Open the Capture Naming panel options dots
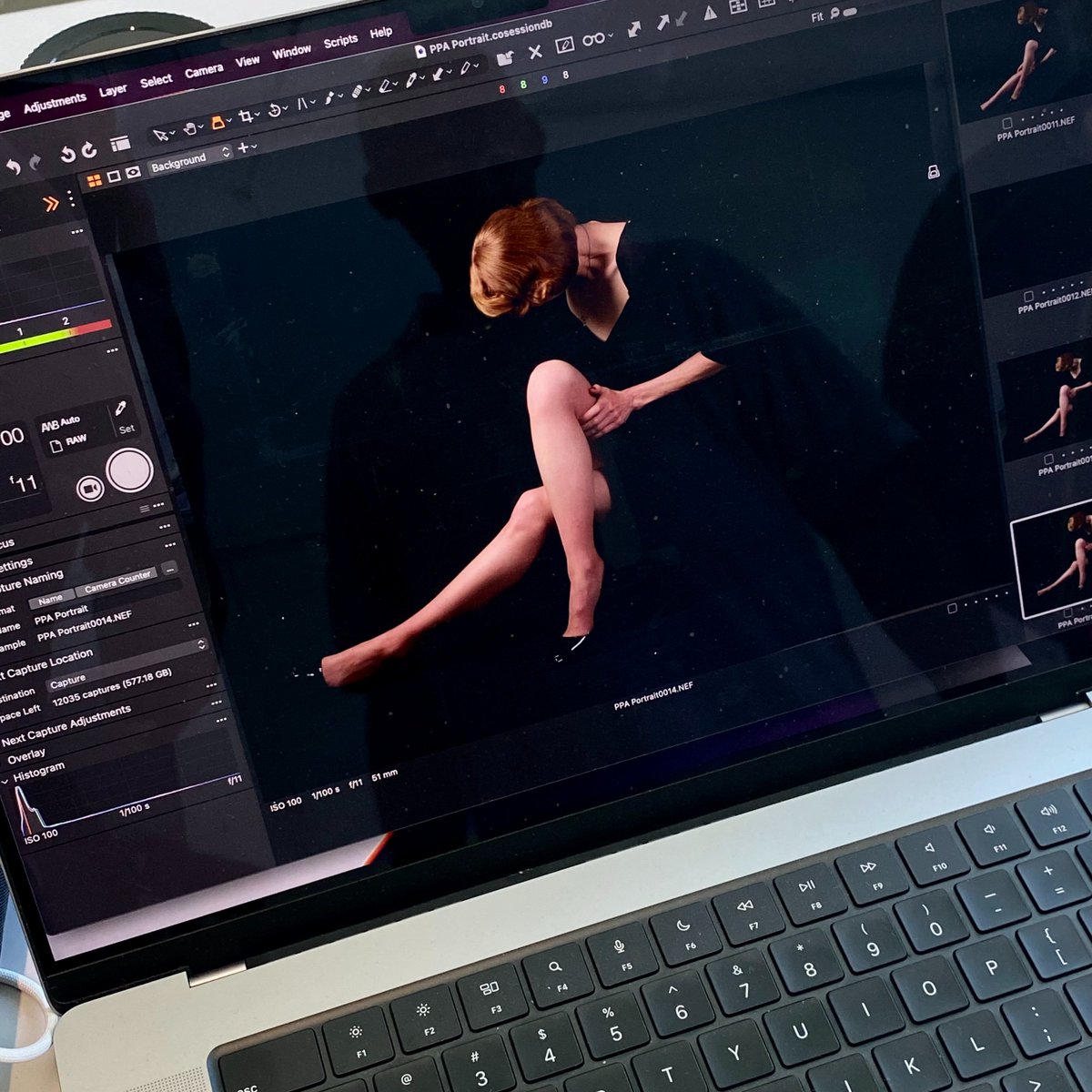The image size is (1092, 1092). tap(169, 545)
